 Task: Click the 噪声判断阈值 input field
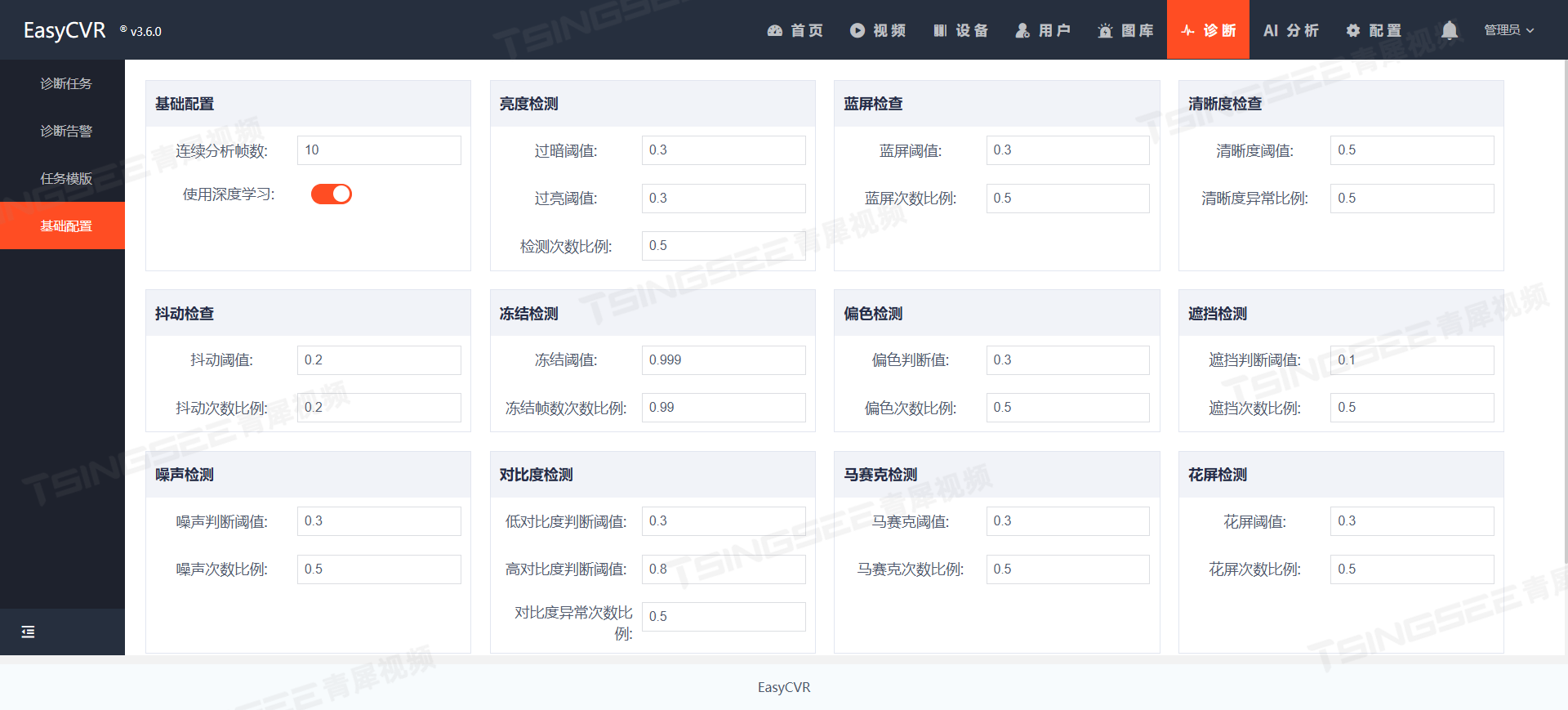(379, 521)
